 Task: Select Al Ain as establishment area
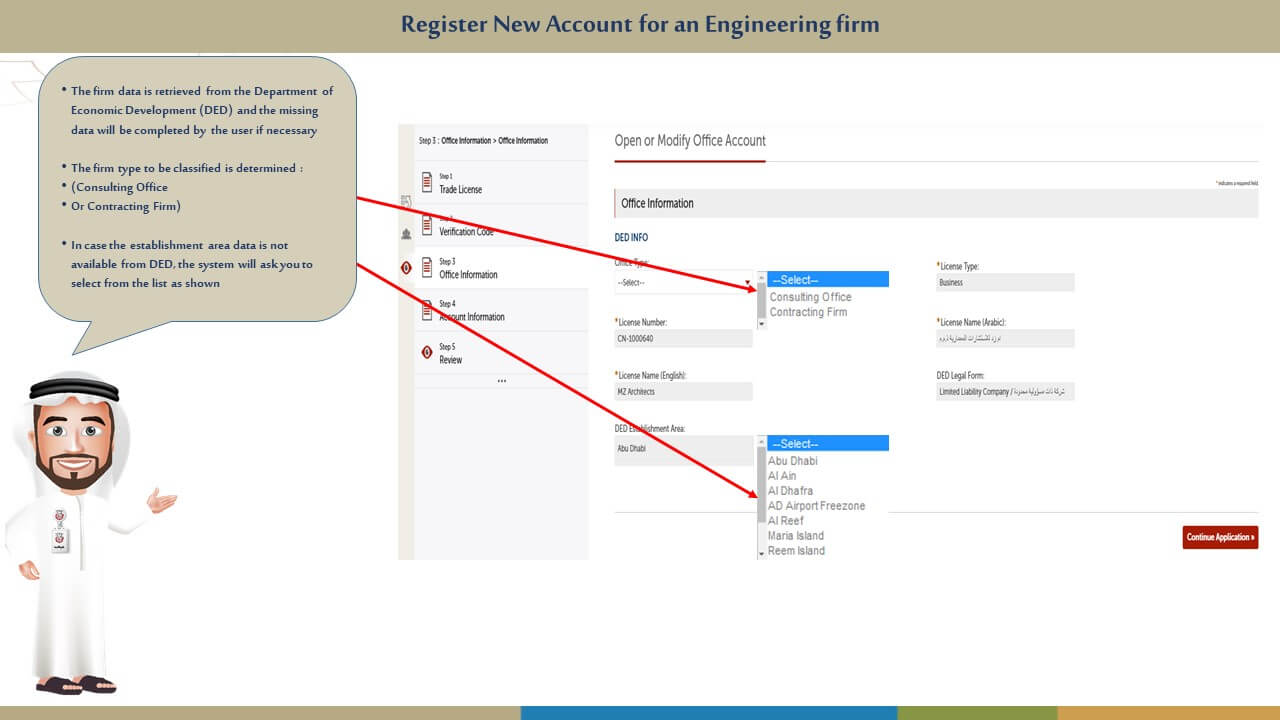782,476
